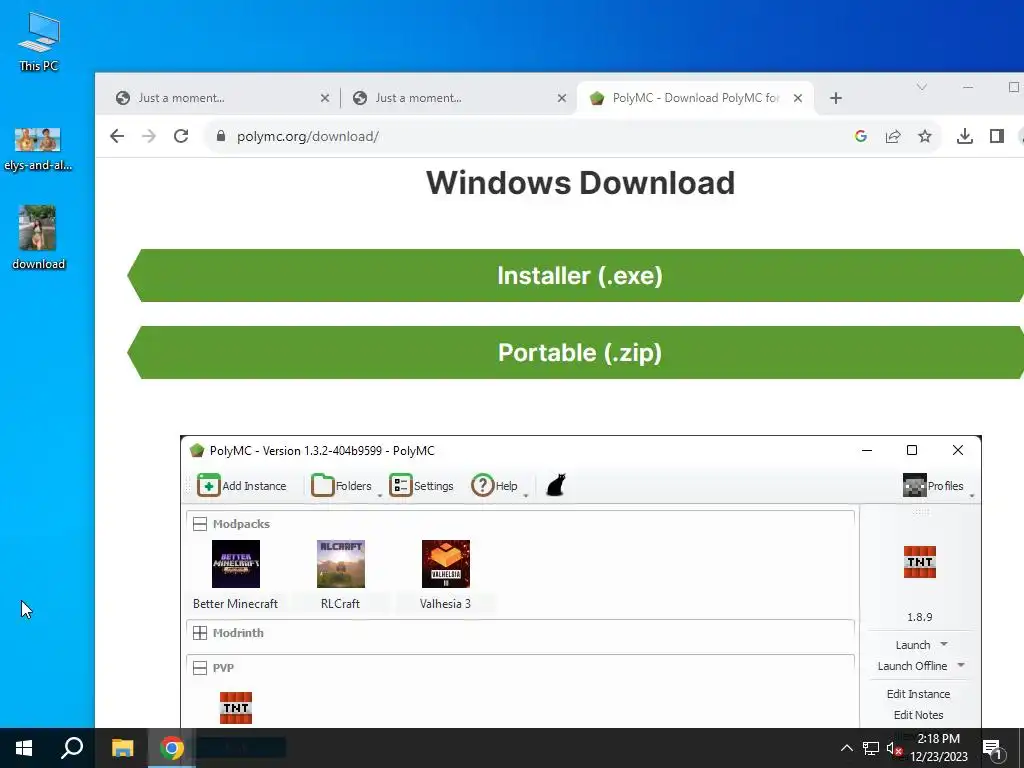
Task: Click the network tray icon
Action: click(x=871, y=748)
